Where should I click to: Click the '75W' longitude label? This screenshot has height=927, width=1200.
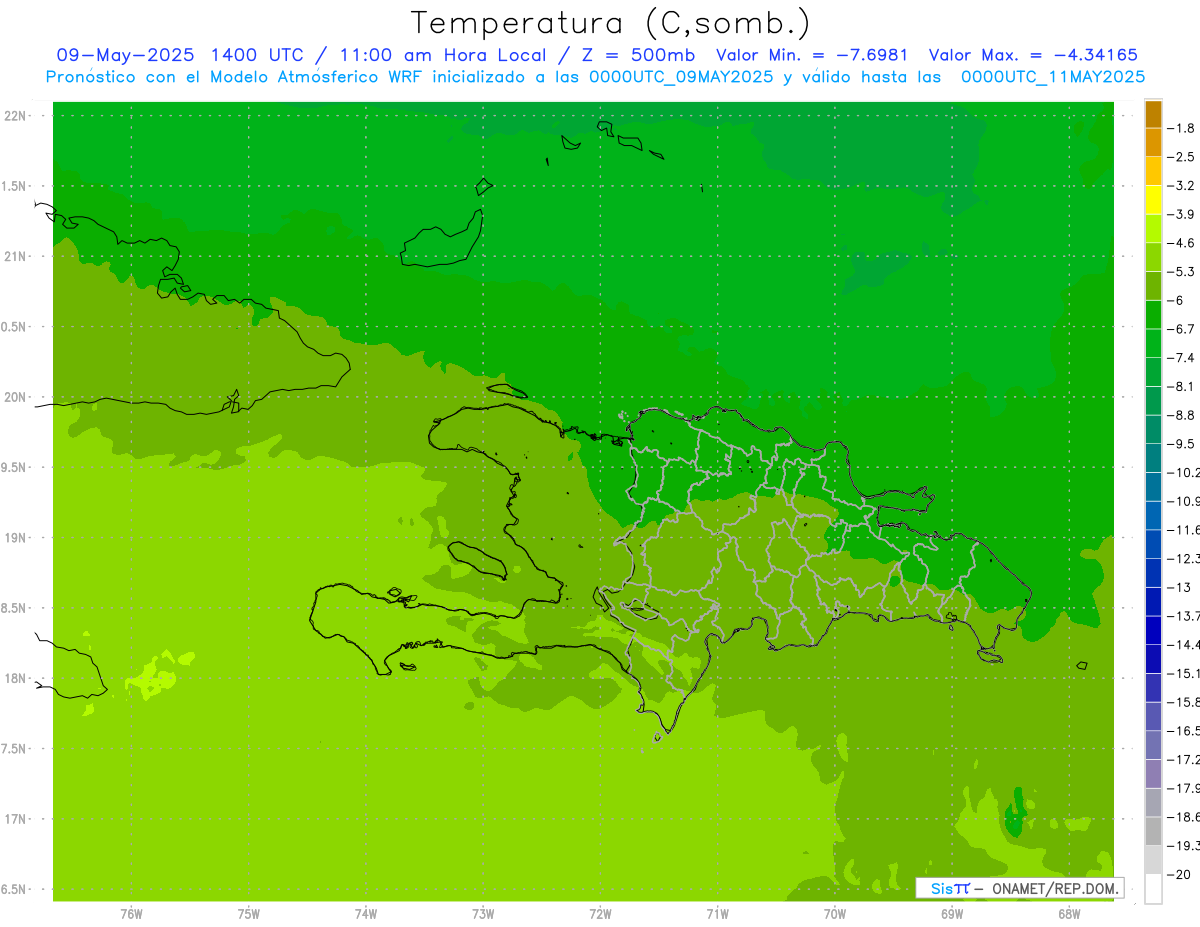[249, 913]
